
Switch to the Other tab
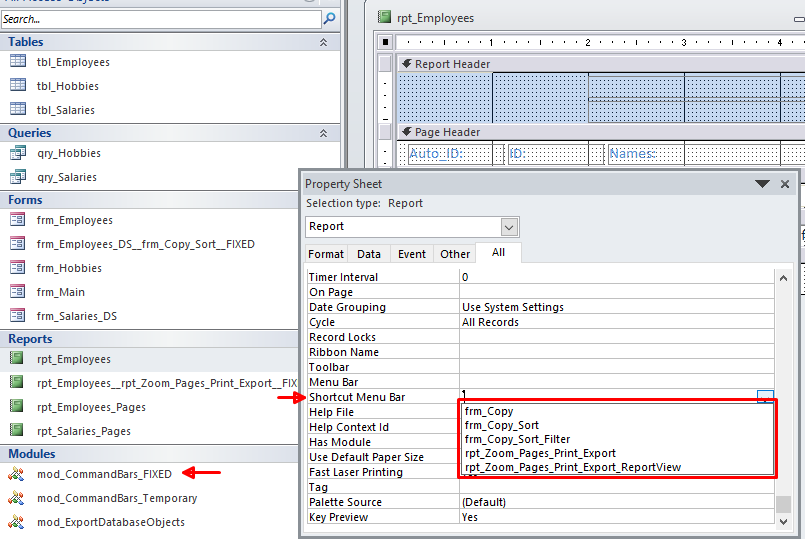click(x=455, y=254)
